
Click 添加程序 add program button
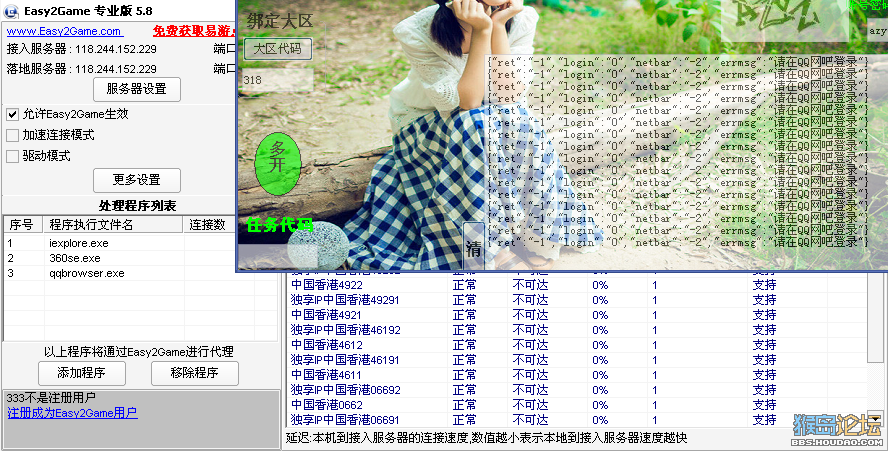(x=82, y=373)
